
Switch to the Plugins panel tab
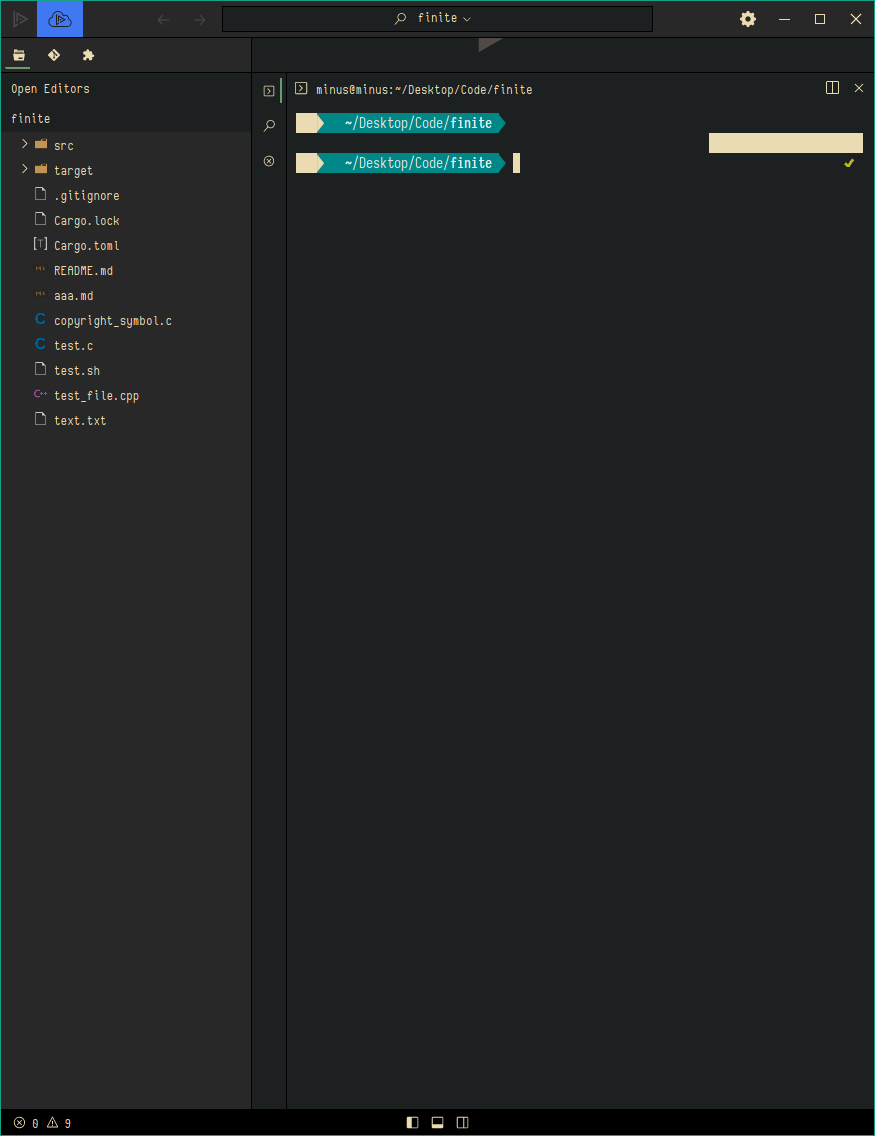pos(88,55)
